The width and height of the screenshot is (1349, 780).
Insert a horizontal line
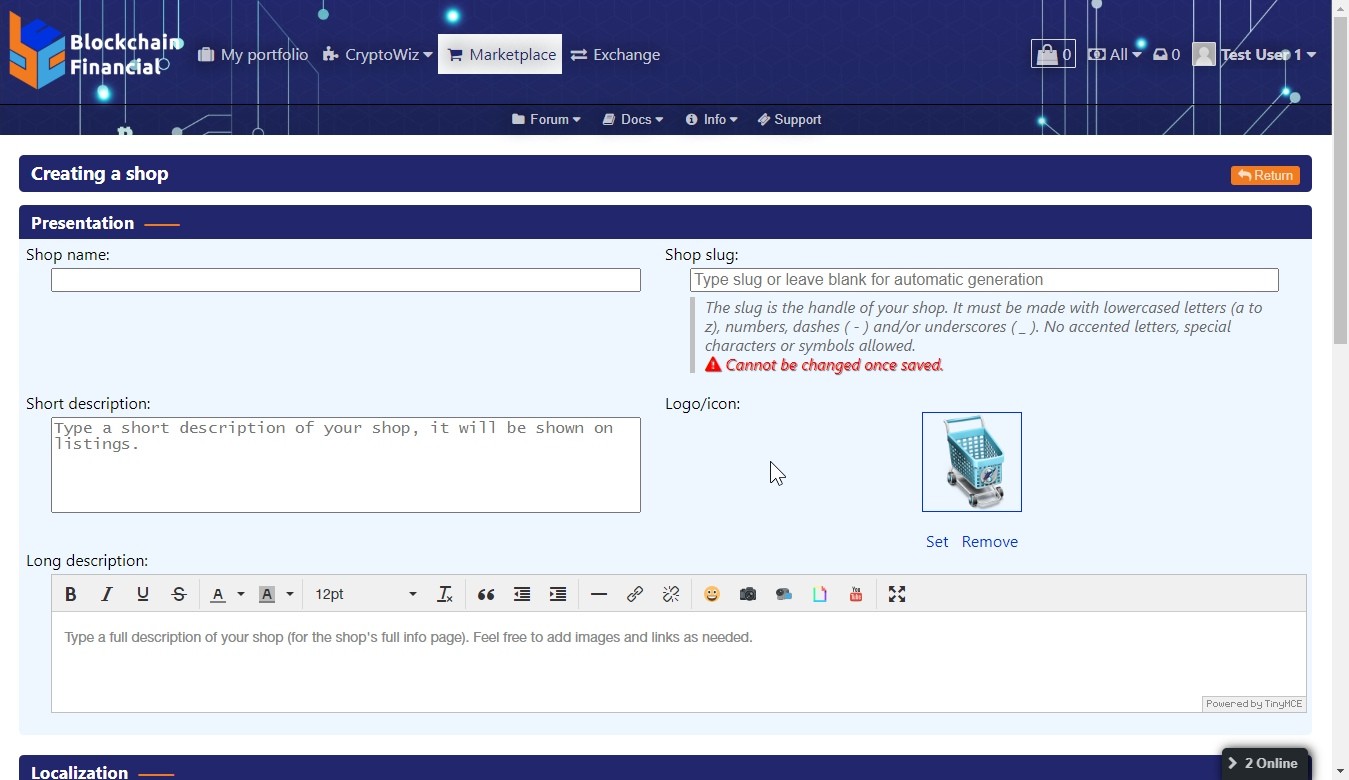[x=599, y=594]
